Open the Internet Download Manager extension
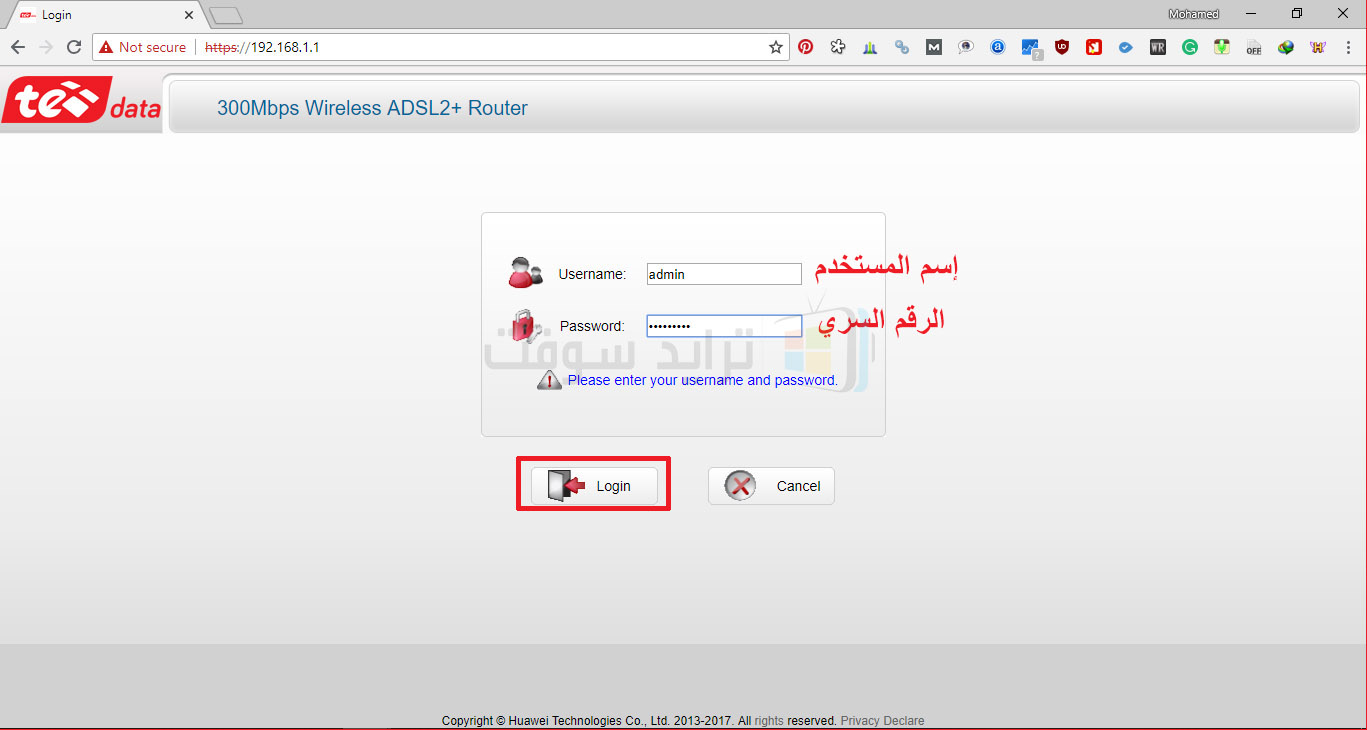This screenshot has height=730, width=1367. click(x=1286, y=47)
